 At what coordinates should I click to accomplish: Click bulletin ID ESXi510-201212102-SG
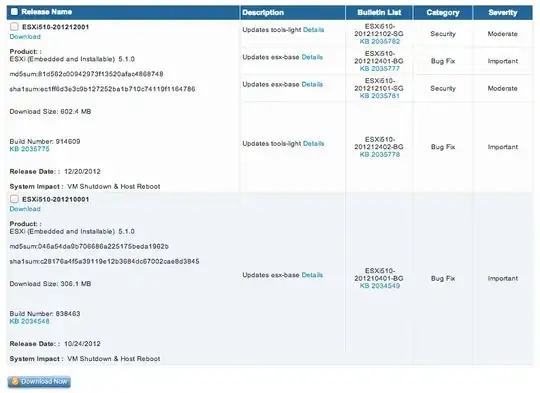tap(379, 30)
